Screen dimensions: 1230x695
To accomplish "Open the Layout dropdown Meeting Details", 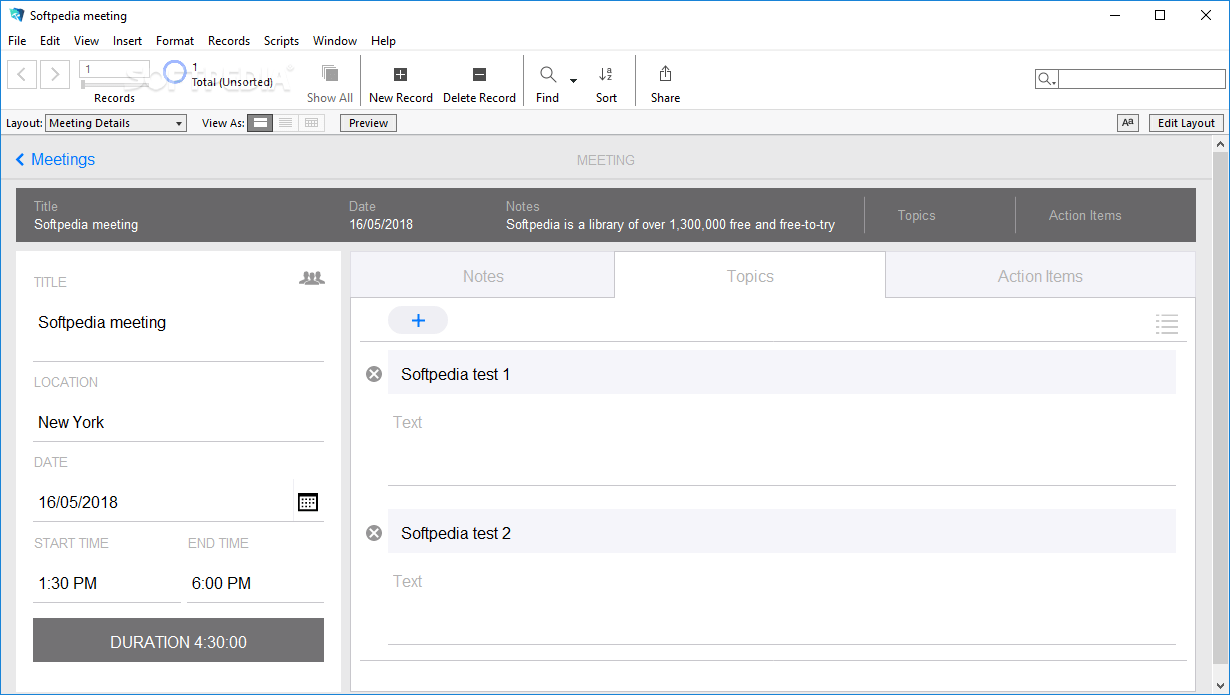I will coord(116,123).
